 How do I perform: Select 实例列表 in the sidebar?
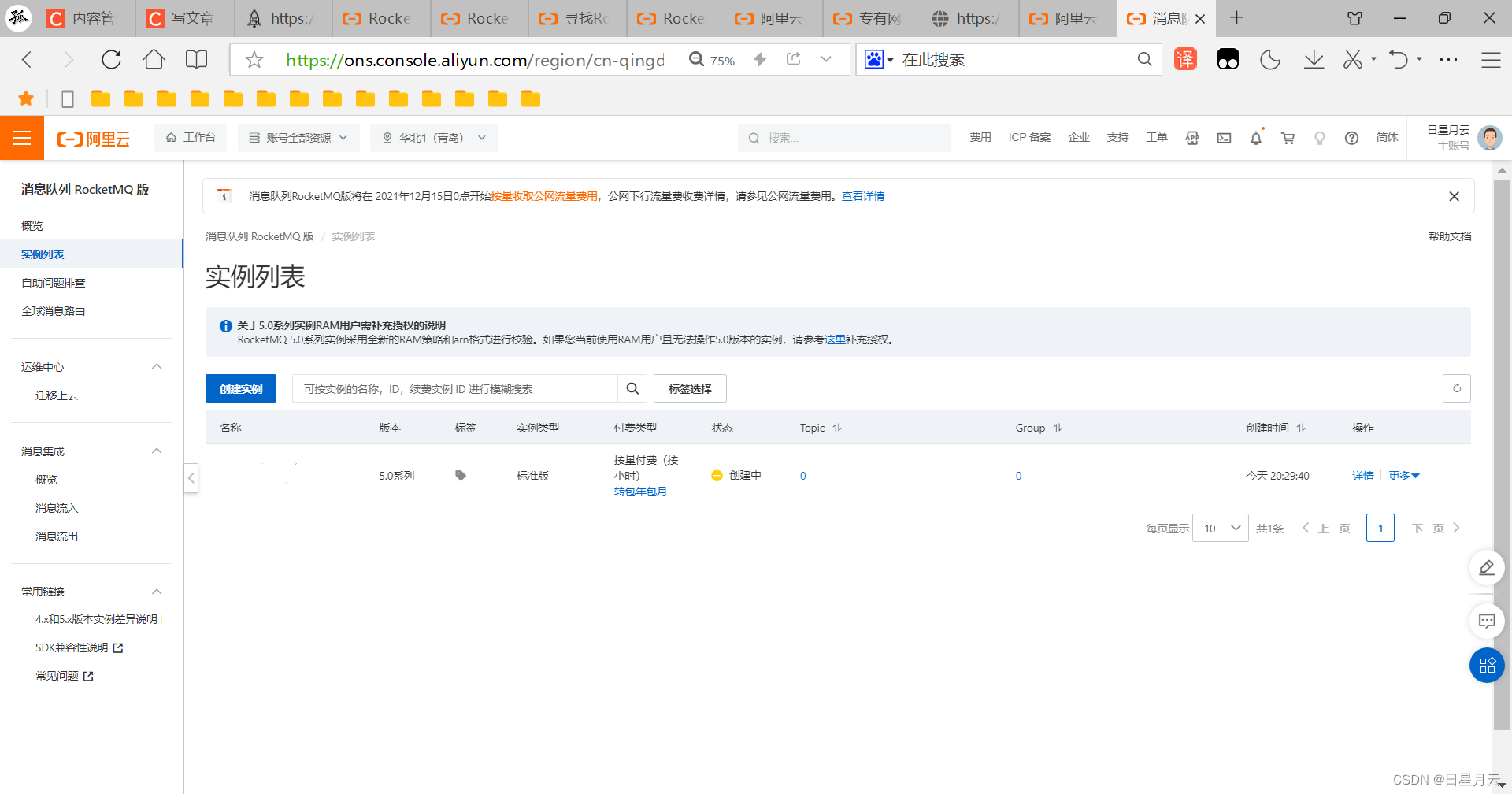(x=91, y=254)
